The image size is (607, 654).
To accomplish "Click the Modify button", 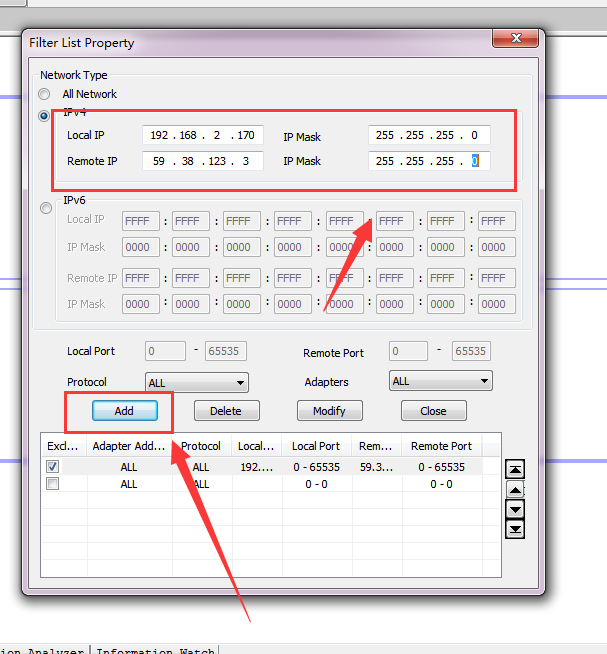I will pos(329,411).
